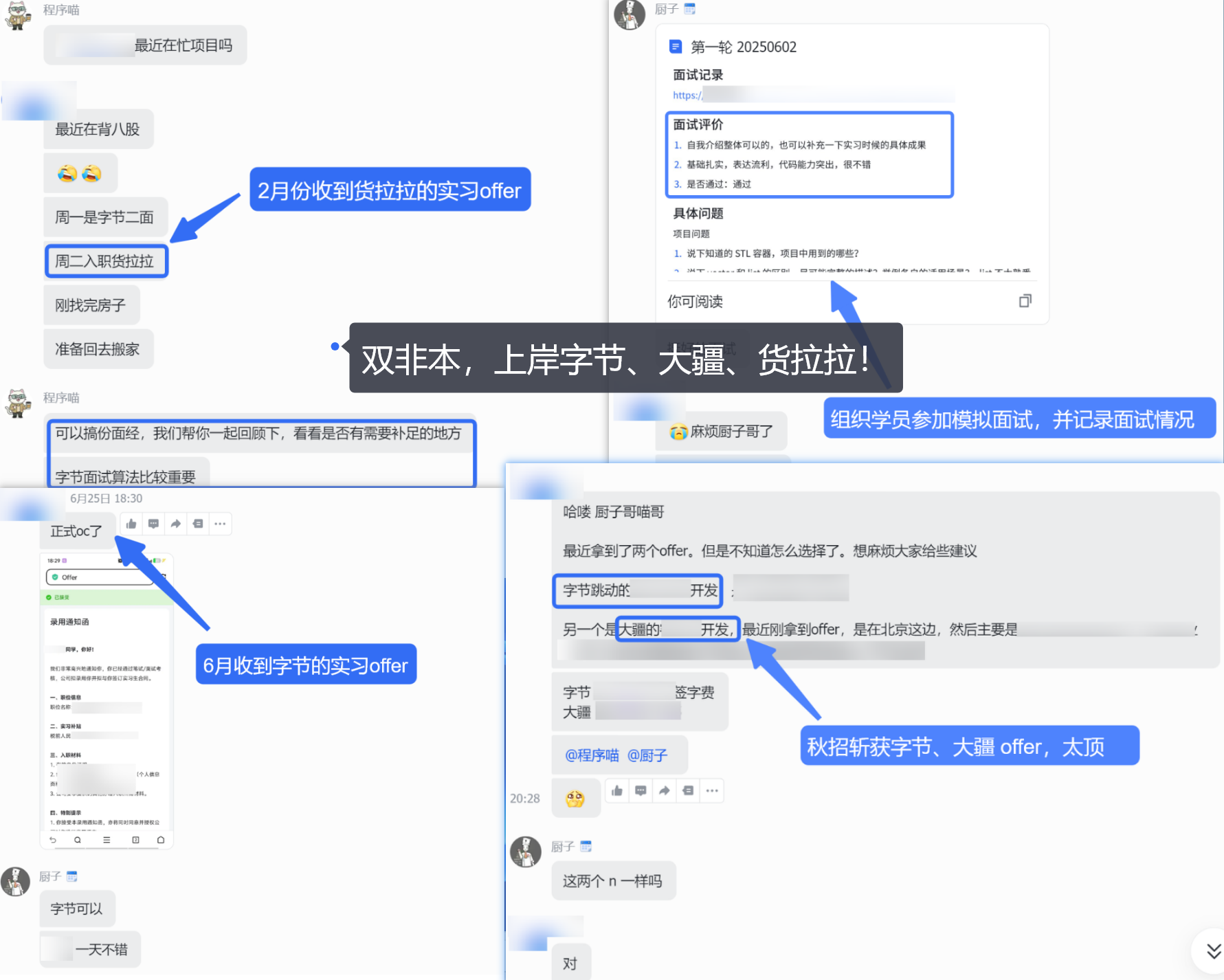Click the '你可阅读' label on the doc card
Viewport: 1224px width, 980px height.
coord(695,302)
